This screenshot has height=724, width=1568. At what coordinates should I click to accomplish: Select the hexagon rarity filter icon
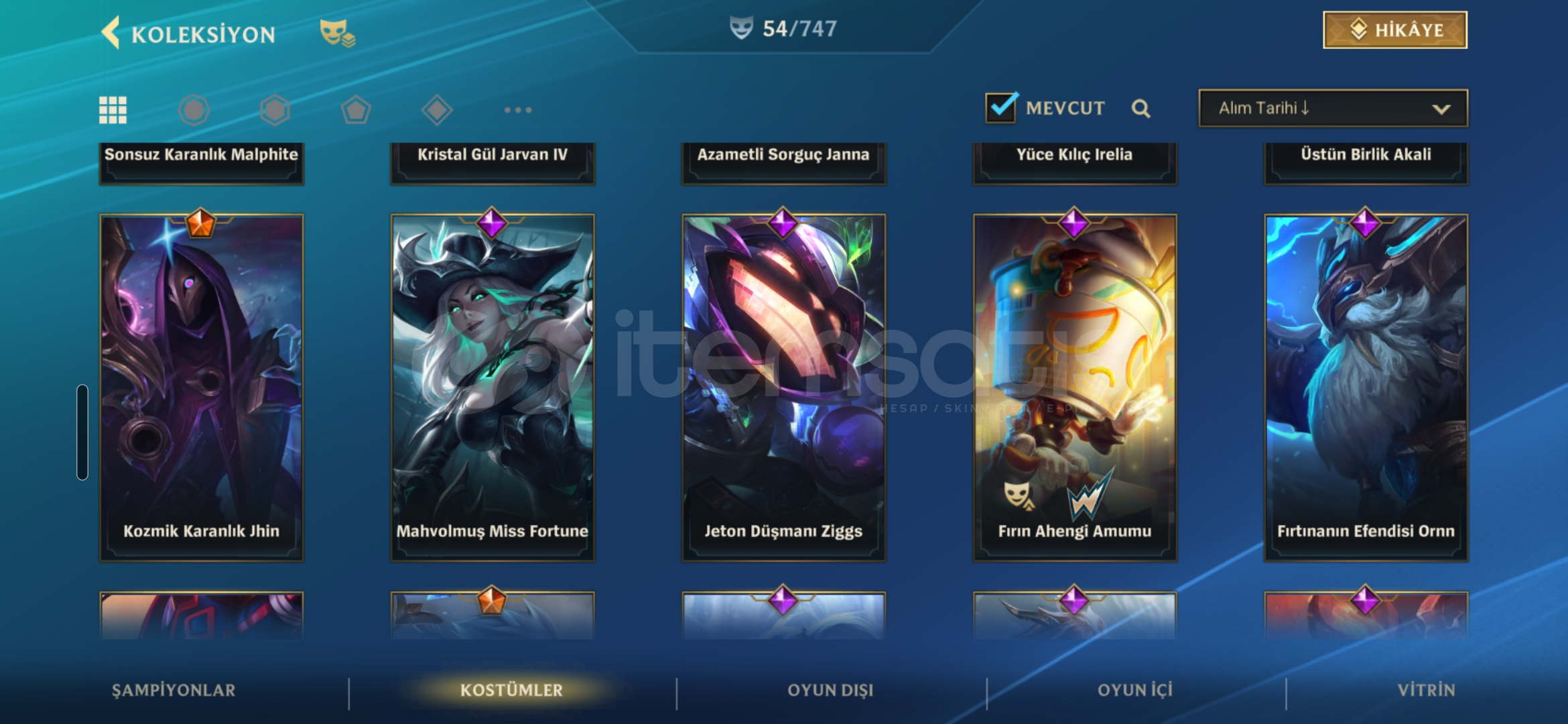click(x=275, y=110)
